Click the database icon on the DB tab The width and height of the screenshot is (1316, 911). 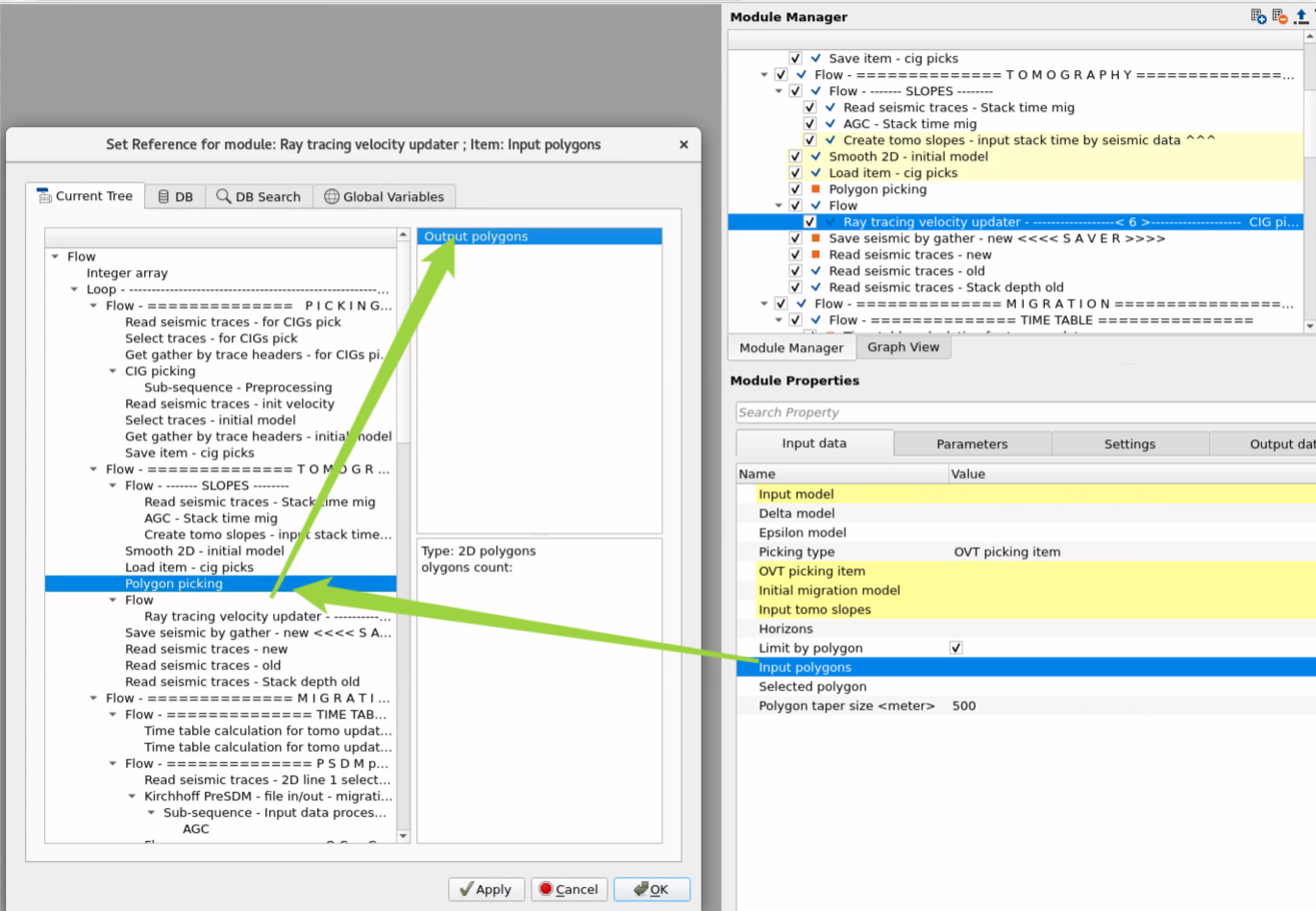[x=163, y=197]
